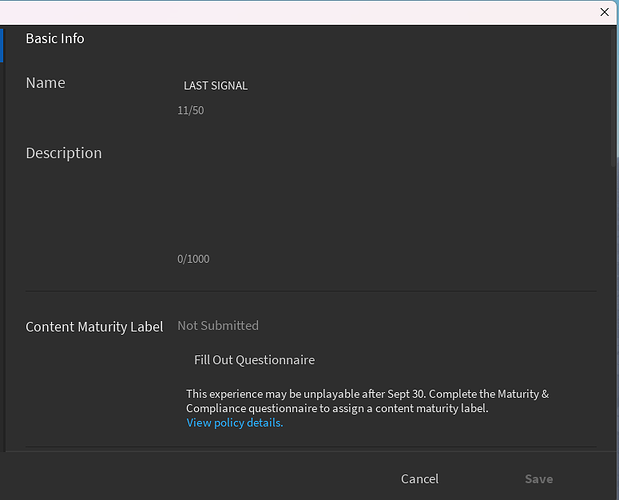Open the View policy details link
The image size is (619, 500).
click(234, 423)
